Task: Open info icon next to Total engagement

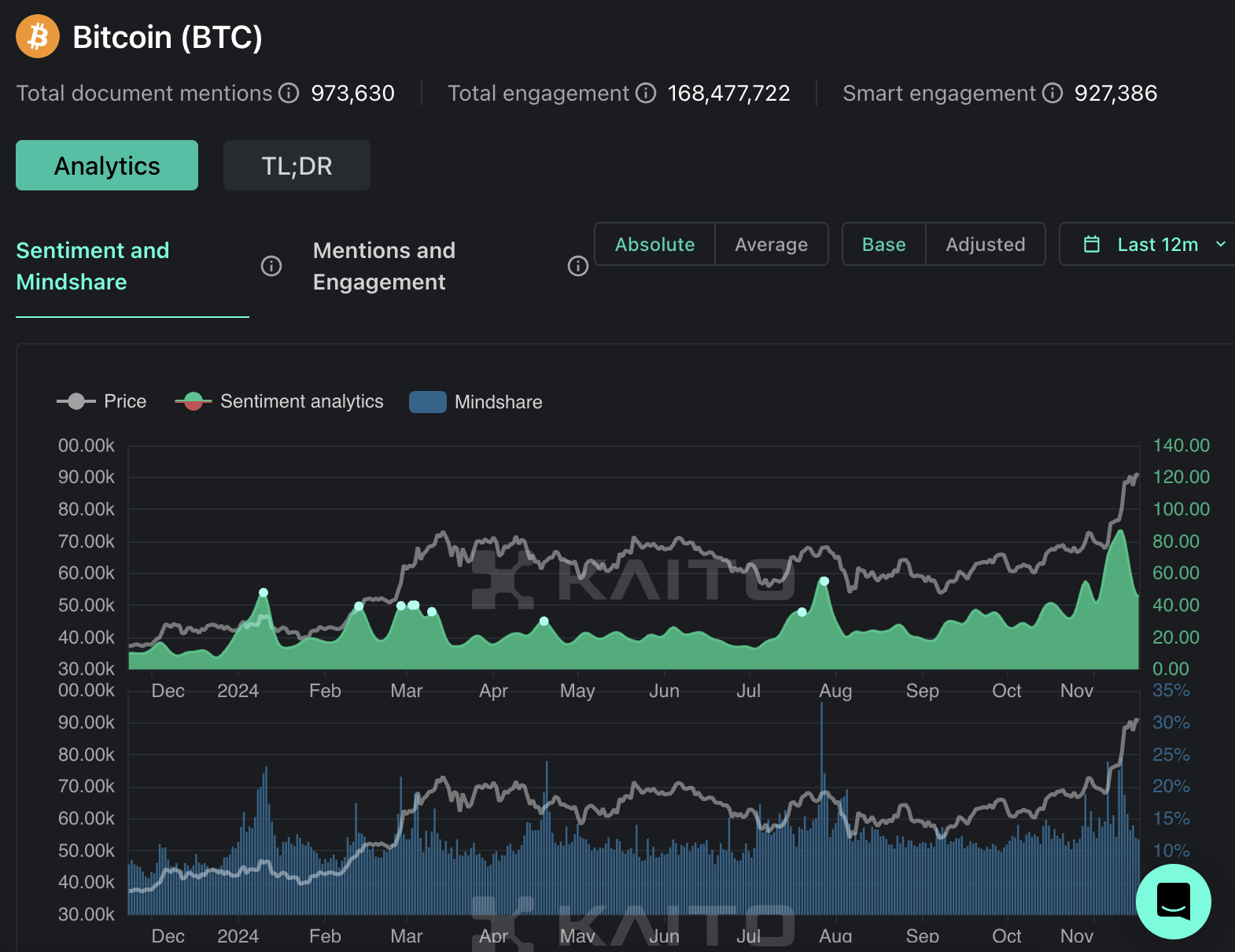Action: [646, 93]
